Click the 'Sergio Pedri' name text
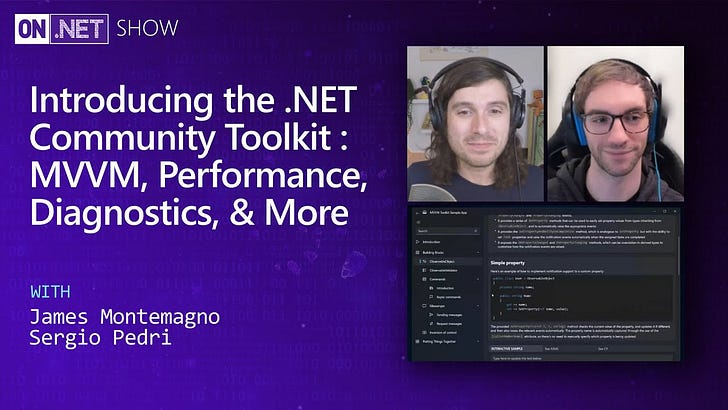Viewport: 728px width, 410px height. coord(100,338)
